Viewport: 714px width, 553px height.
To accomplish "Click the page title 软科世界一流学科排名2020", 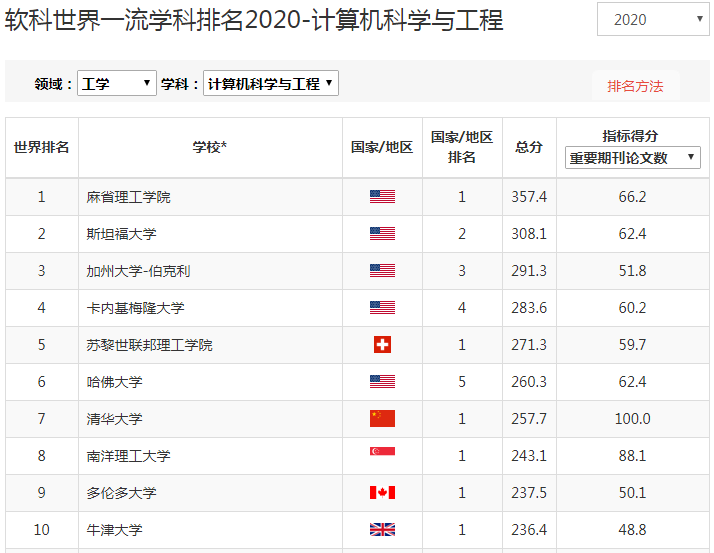I will [254, 20].
